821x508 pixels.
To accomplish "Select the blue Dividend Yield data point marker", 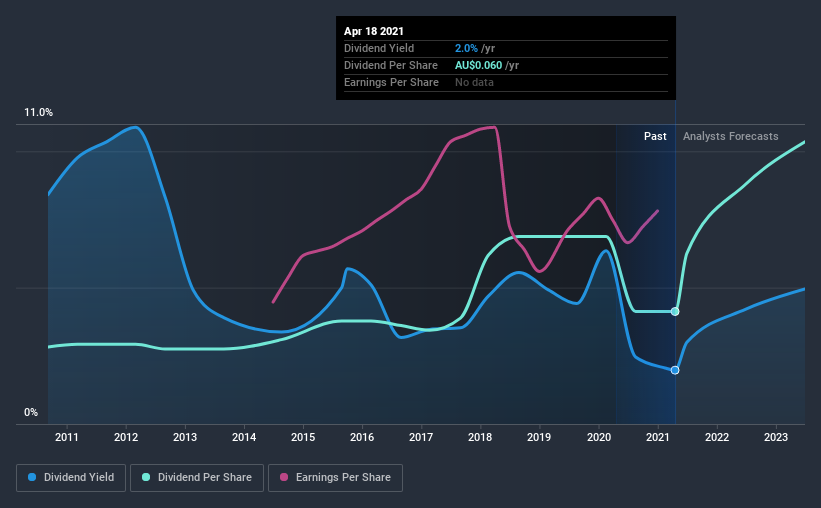I will click(675, 370).
